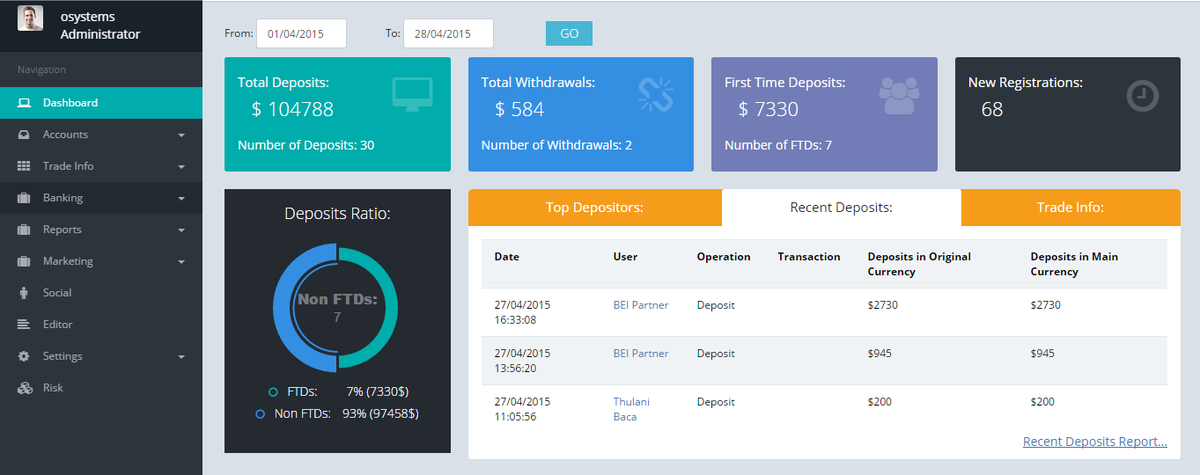Click the $ 104788 total deposits value

click(292, 110)
